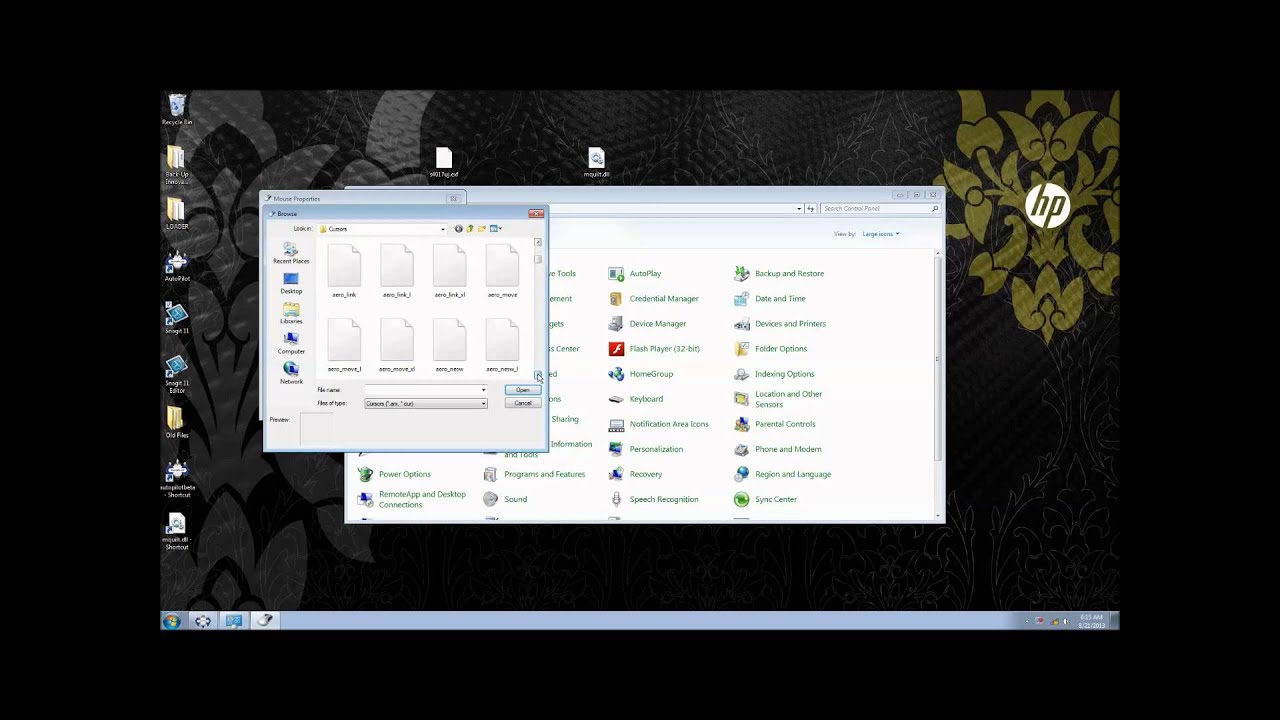Open Device Manager in Control Panel
Viewport: 1280px width, 720px height.
(x=647, y=323)
